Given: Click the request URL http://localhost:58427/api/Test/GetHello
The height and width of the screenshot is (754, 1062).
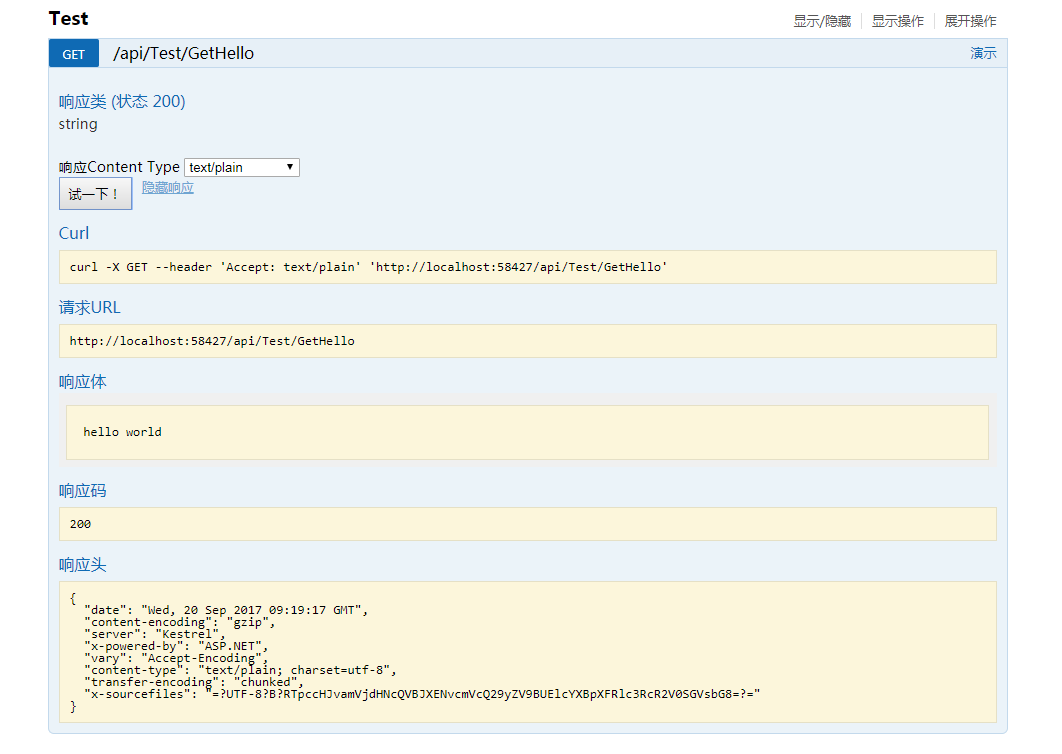Looking at the screenshot, I should 212,341.
